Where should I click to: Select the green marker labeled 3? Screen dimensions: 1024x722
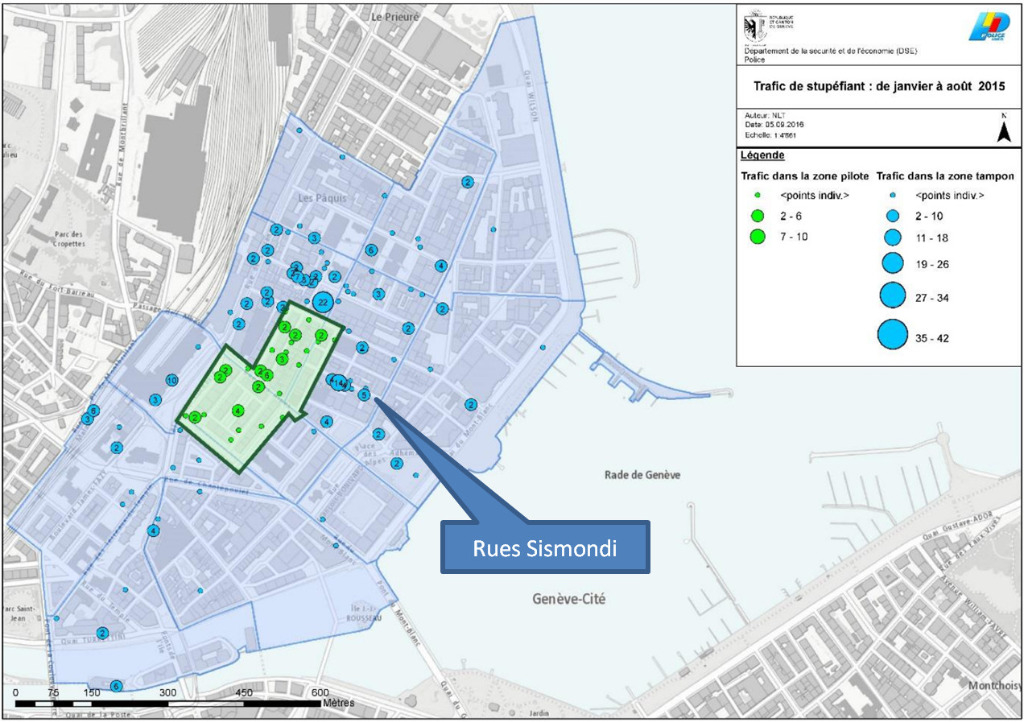click(283, 358)
